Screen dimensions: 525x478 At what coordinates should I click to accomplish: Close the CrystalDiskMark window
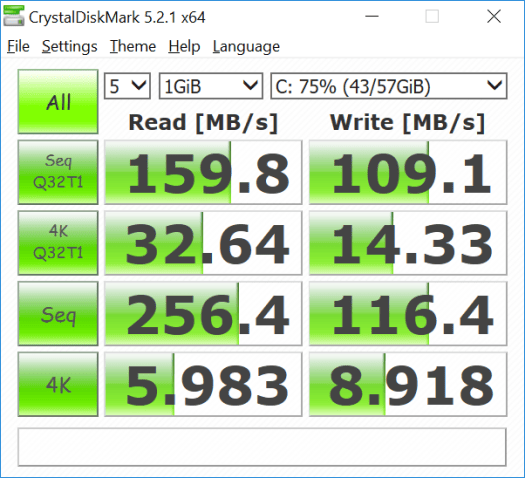494,16
